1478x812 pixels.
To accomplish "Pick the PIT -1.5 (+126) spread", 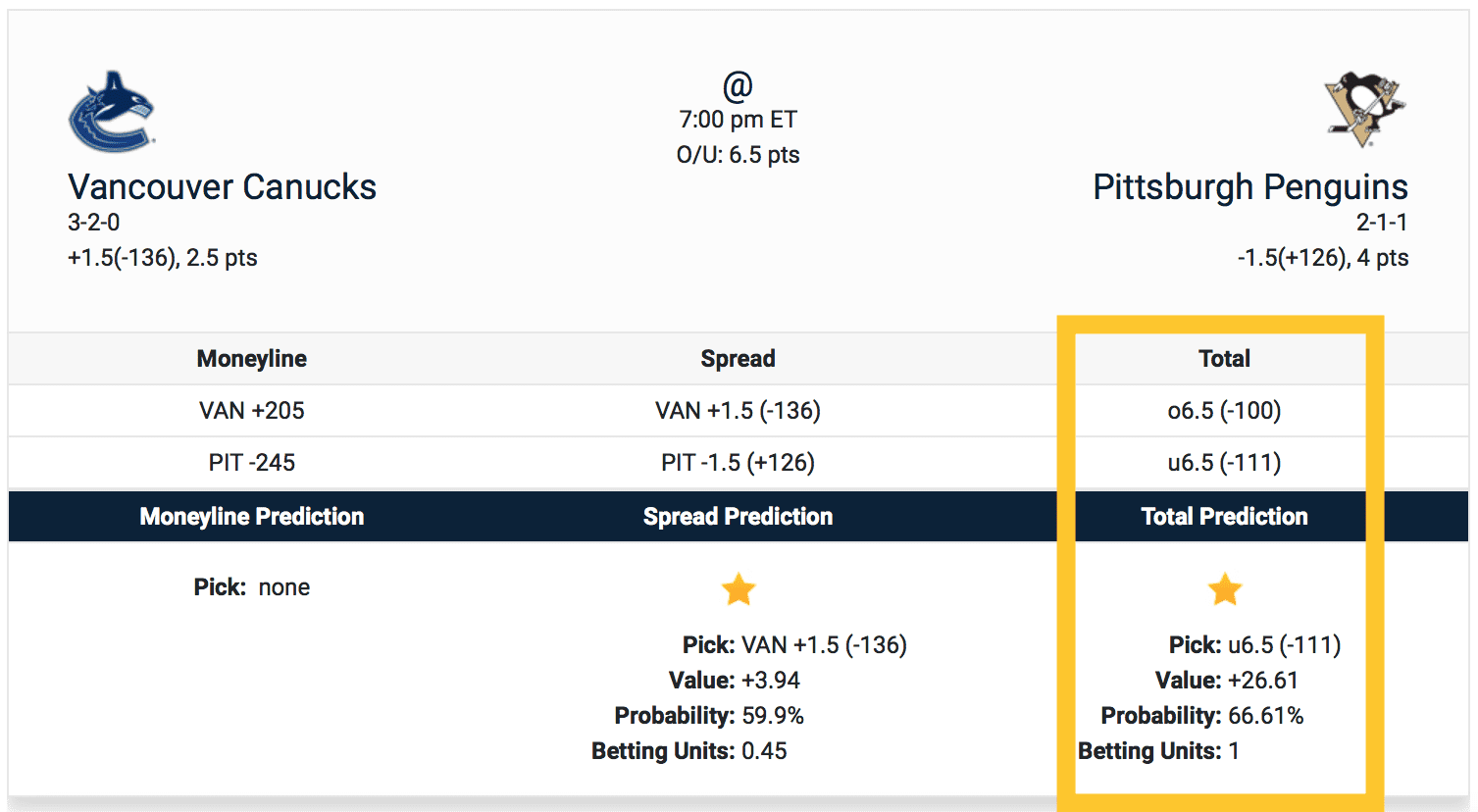I will pos(738,463).
